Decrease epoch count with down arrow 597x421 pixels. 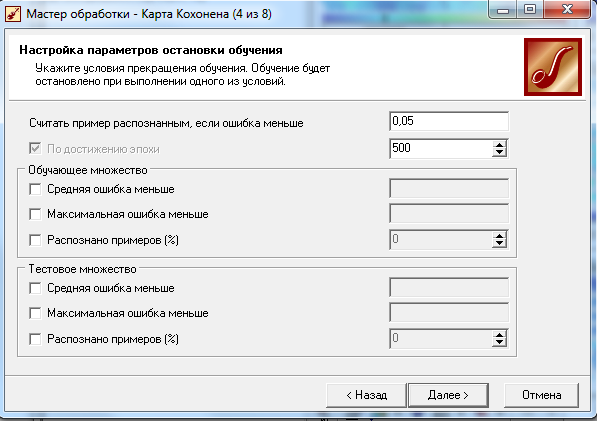499,152
